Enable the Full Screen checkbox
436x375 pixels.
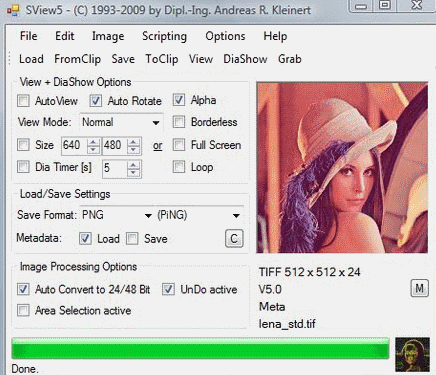click(179, 145)
